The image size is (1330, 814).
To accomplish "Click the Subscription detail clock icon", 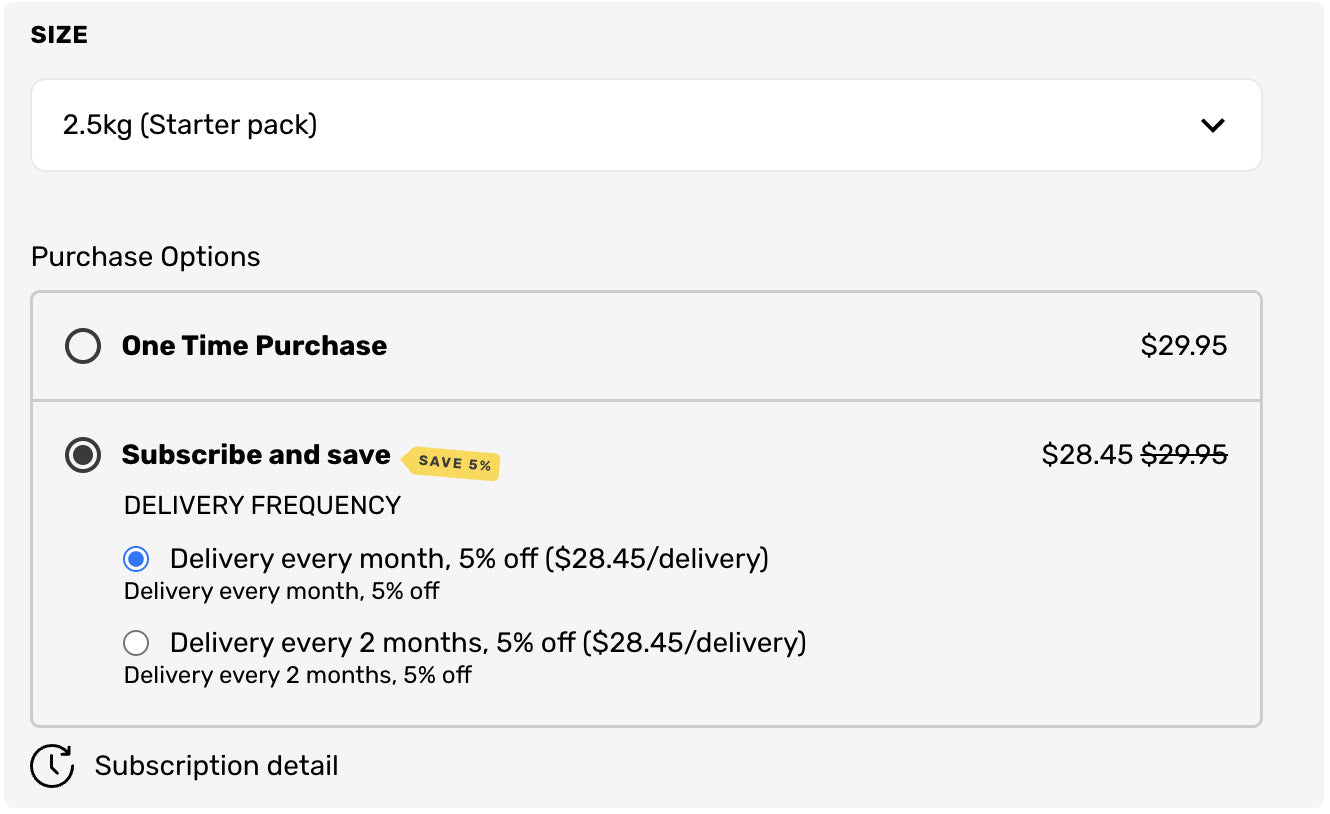I will pyautogui.click(x=52, y=766).
